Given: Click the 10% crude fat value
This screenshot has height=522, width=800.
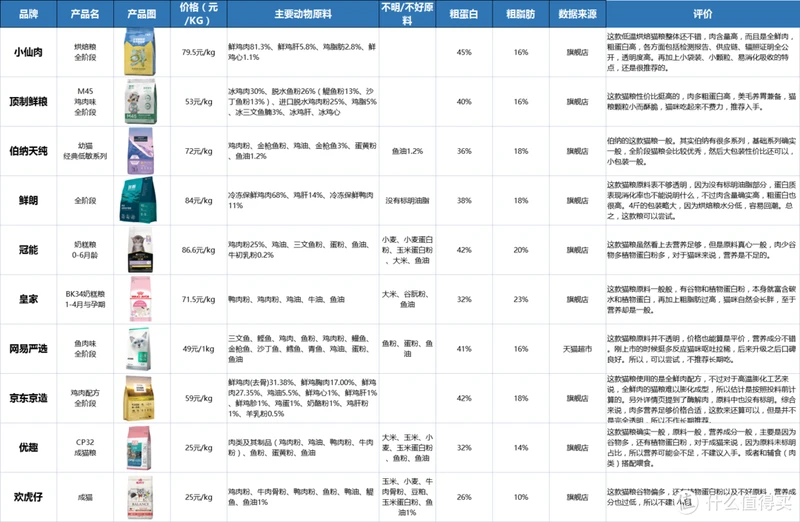Looking at the screenshot, I should pos(521,496).
